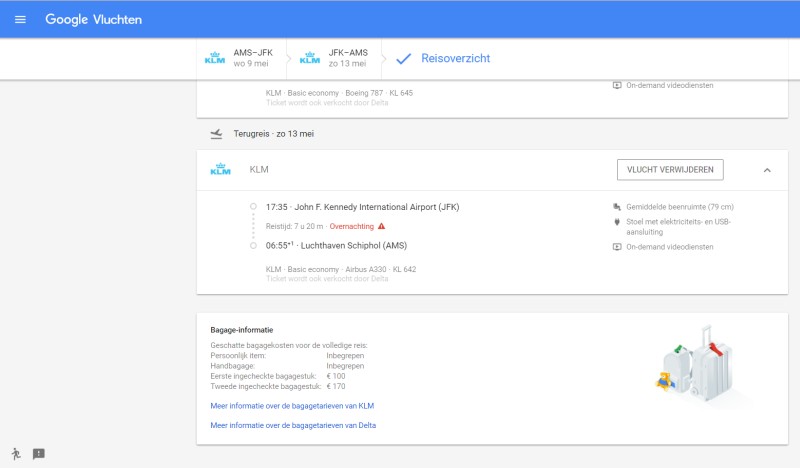Click the return flight on-demand video icon
The height and width of the screenshot is (468, 800).
pos(617,247)
